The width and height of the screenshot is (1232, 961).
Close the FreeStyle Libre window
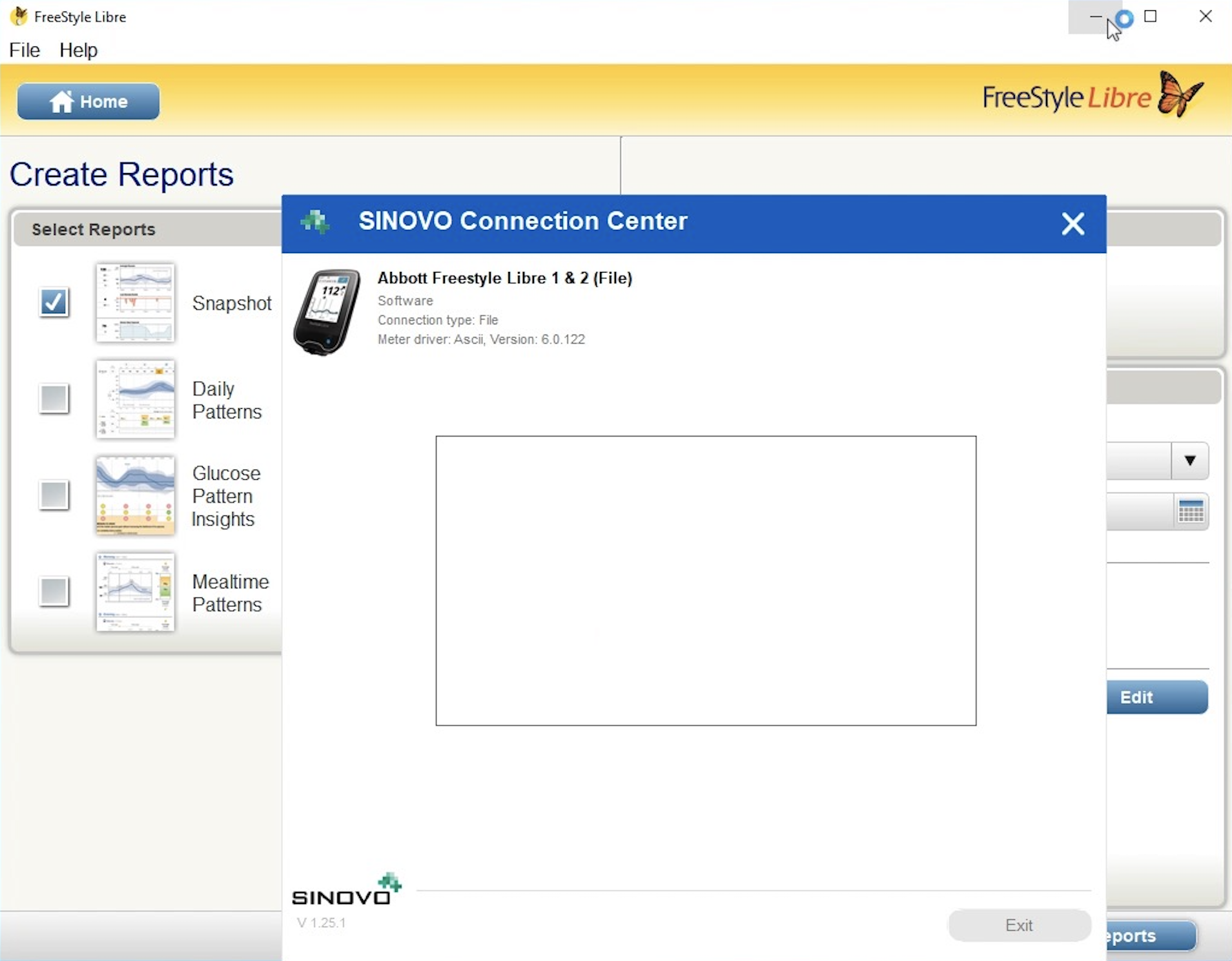(x=1205, y=16)
